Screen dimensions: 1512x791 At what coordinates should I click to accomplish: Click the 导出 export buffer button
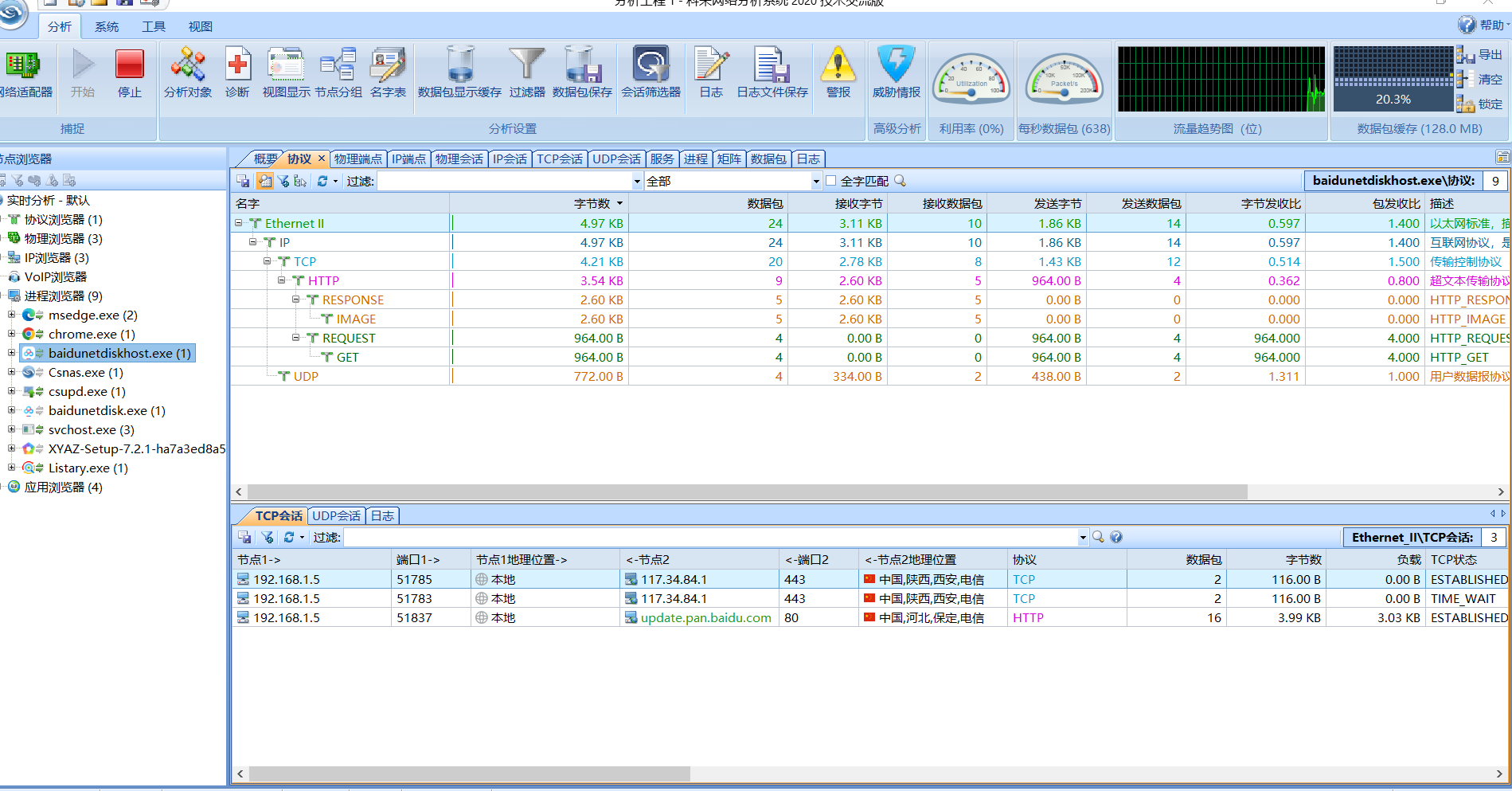click(x=1480, y=55)
